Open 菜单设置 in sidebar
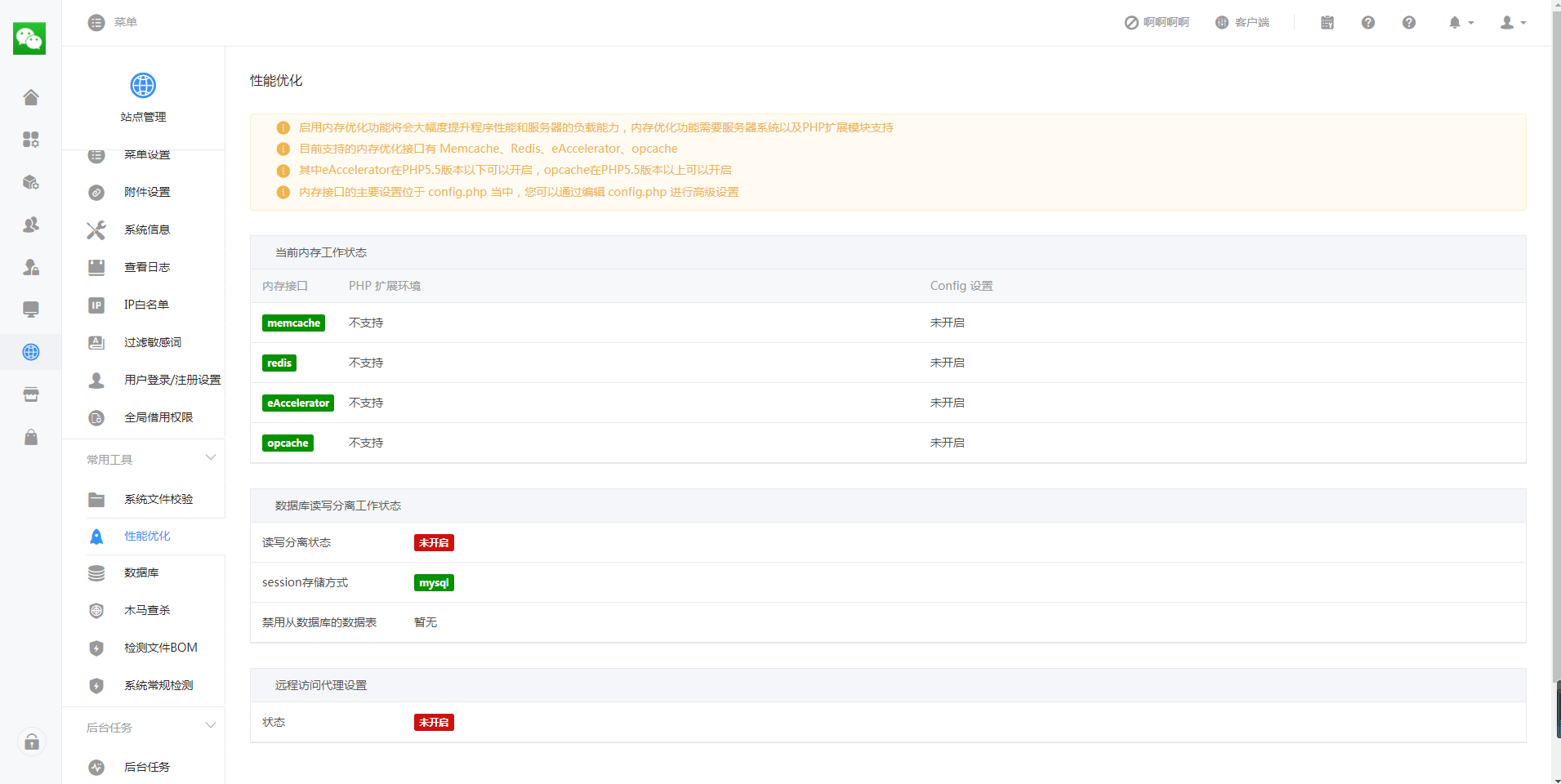The image size is (1561, 784). coord(147,154)
